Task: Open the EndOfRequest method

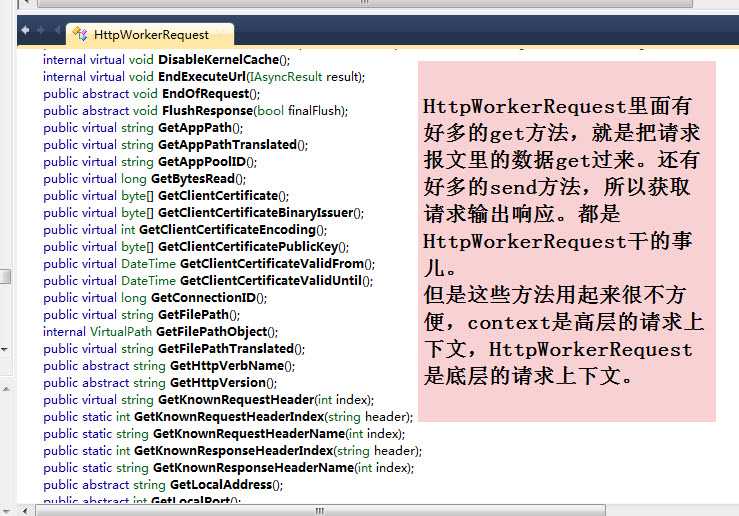Action: (205, 94)
